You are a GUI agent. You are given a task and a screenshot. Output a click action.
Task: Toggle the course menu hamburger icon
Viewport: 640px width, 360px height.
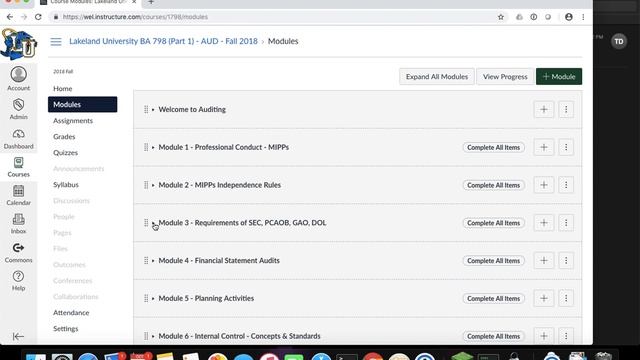click(56, 42)
